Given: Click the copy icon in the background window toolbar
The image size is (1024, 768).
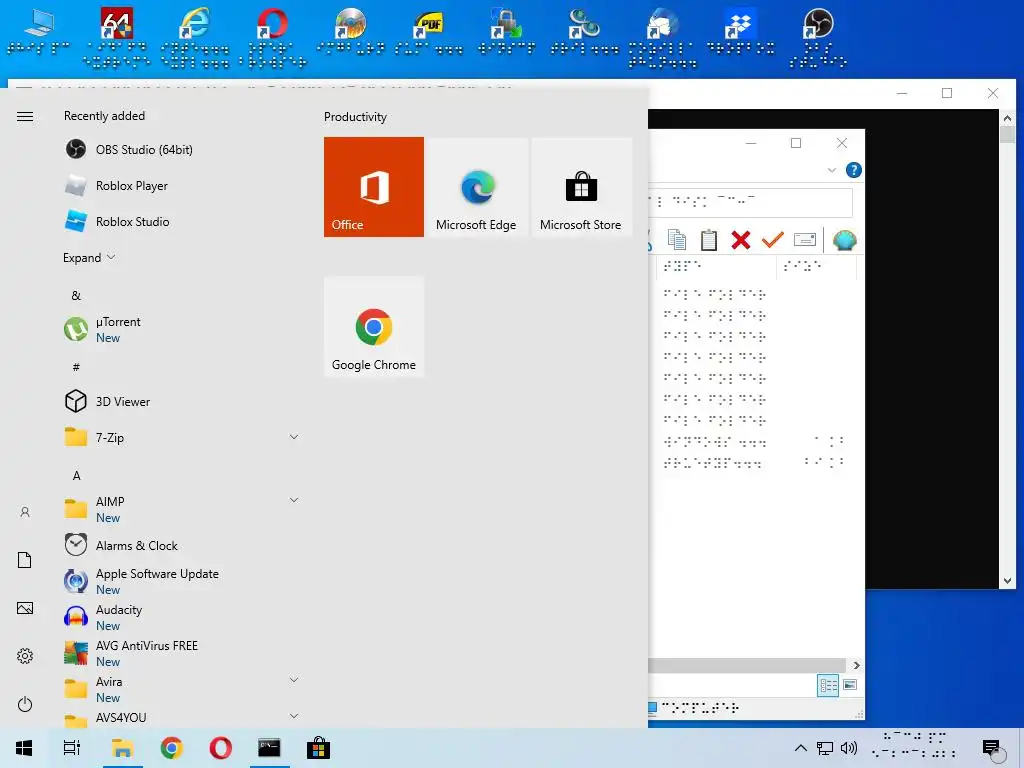Looking at the screenshot, I should (x=677, y=240).
